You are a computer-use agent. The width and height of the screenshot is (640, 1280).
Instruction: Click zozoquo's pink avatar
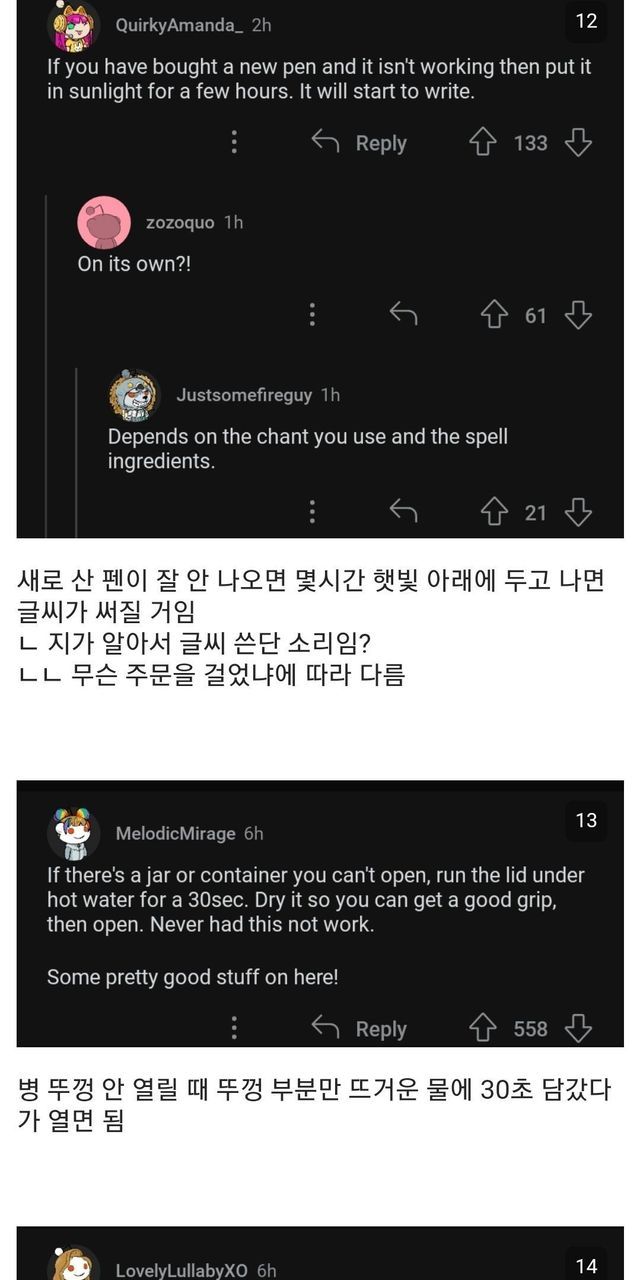(x=104, y=223)
